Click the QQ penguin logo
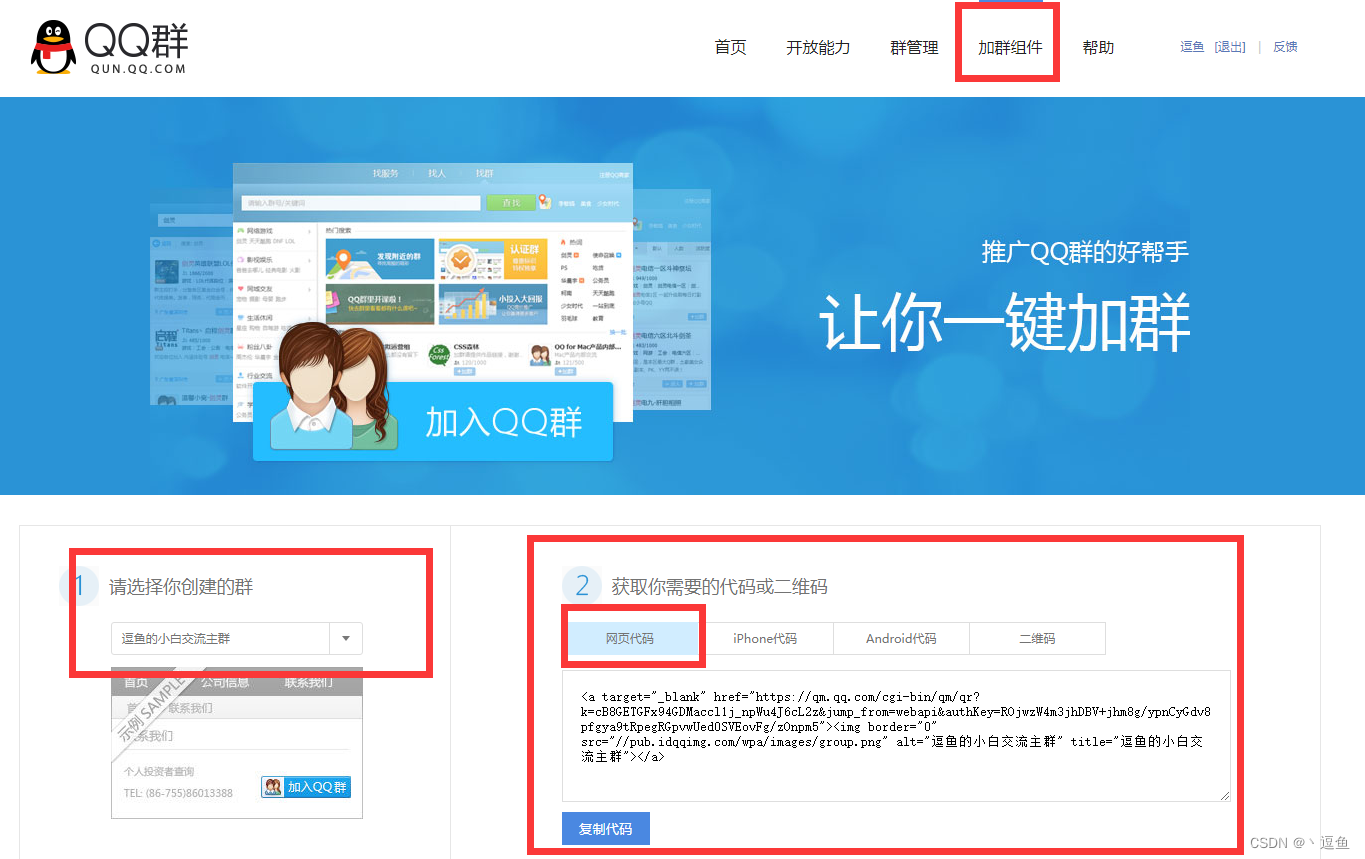Image resolution: width=1365 pixels, height=859 pixels. point(53,47)
